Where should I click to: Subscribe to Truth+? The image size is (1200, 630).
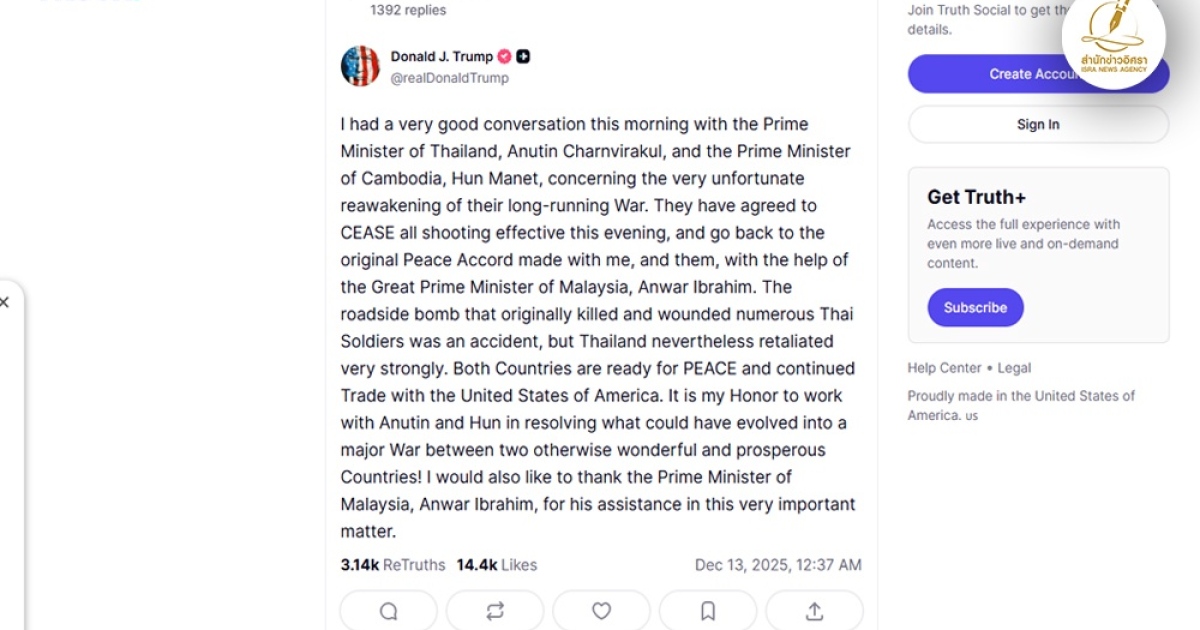coord(975,308)
